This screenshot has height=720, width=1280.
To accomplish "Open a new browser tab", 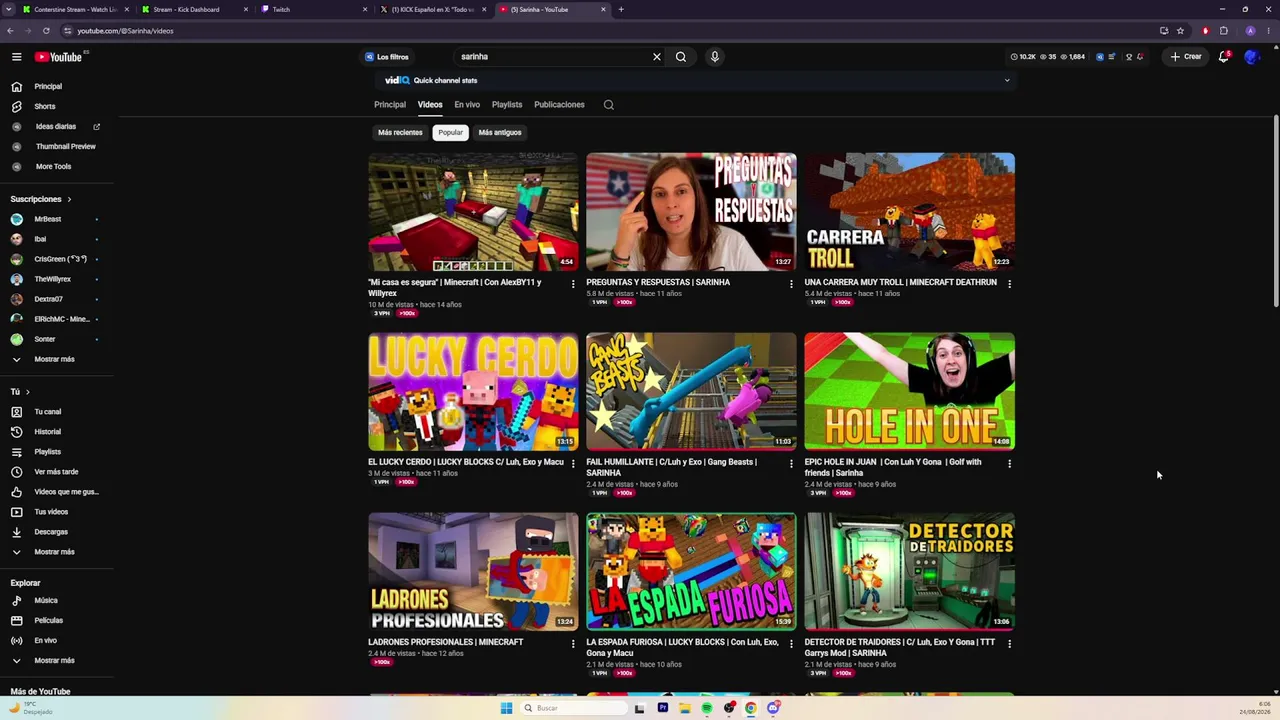I will [x=621, y=9].
